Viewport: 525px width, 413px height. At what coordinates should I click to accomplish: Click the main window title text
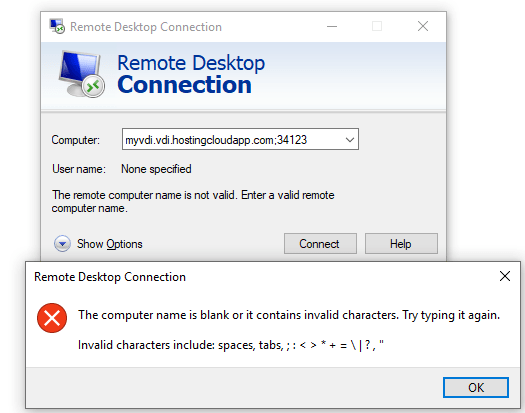(x=146, y=27)
